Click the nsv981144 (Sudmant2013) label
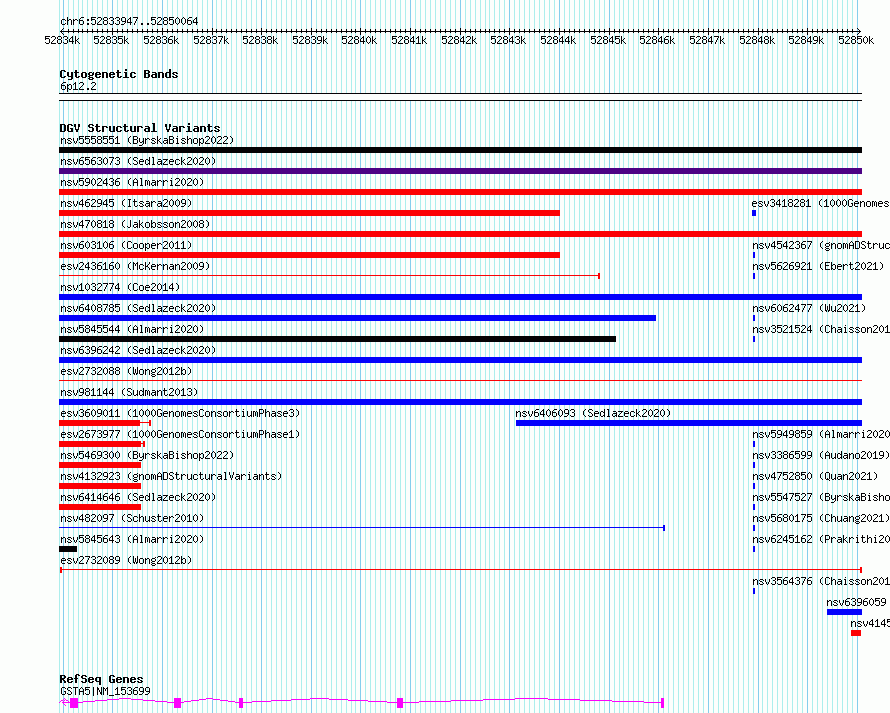Image resolution: width=890 pixels, height=713 pixels. coord(129,392)
